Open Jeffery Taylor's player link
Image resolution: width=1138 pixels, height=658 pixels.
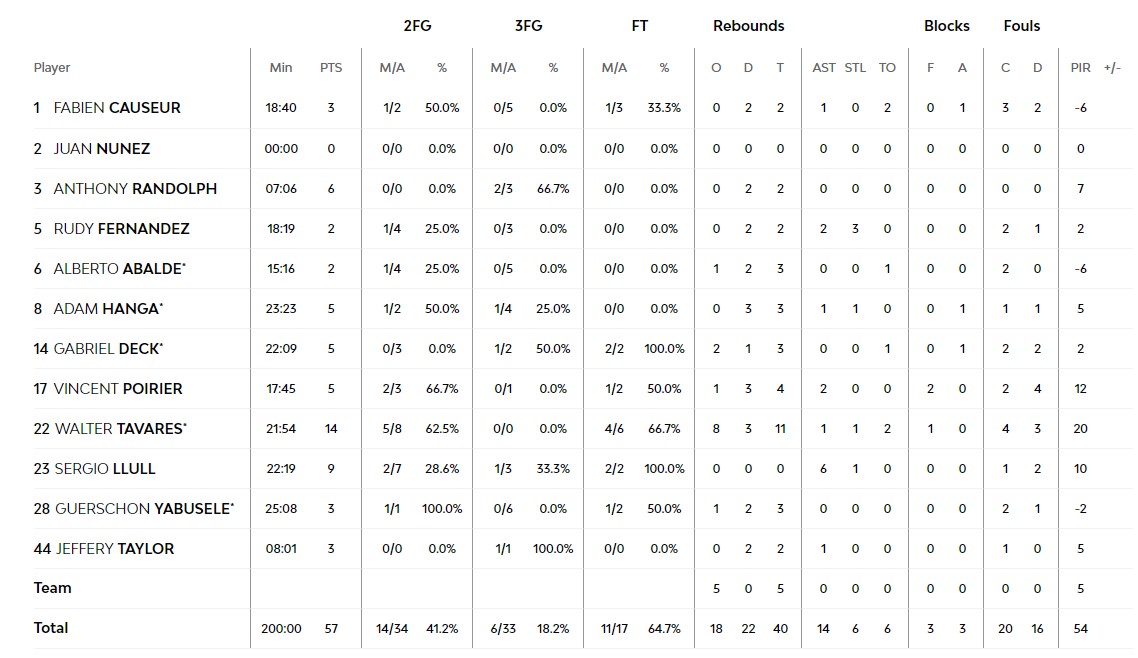(x=113, y=549)
